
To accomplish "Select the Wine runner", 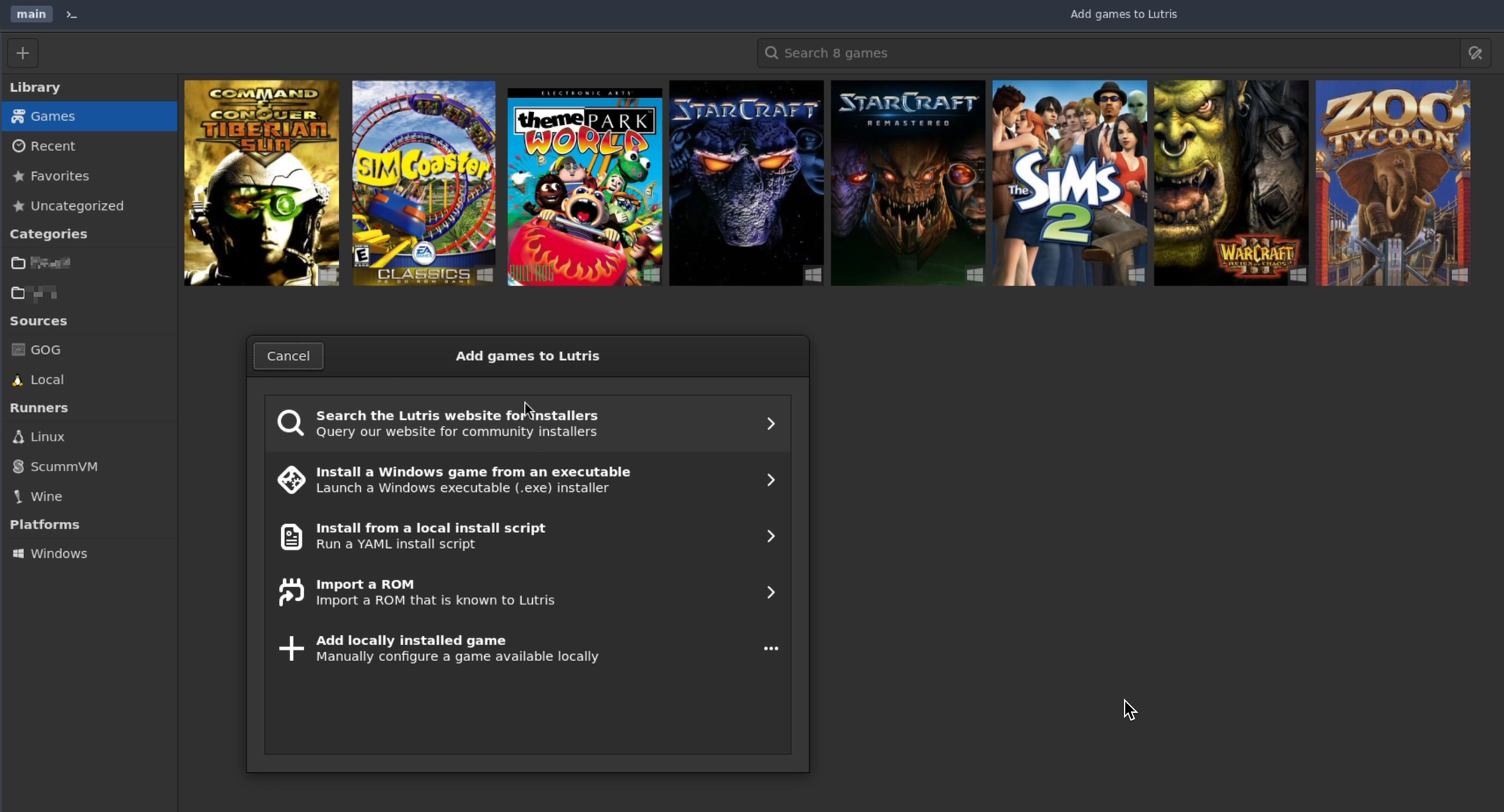I will pos(89,496).
